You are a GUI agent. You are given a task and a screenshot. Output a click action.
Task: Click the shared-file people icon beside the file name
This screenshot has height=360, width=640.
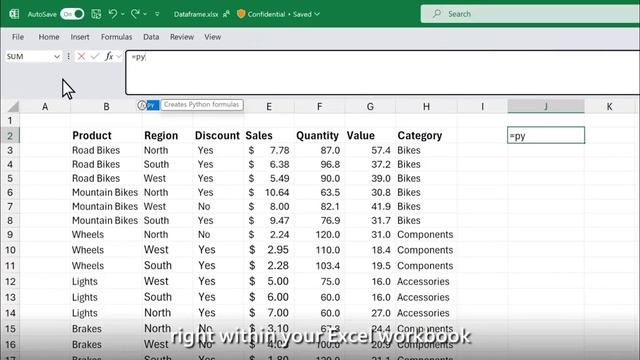[226, 14]
